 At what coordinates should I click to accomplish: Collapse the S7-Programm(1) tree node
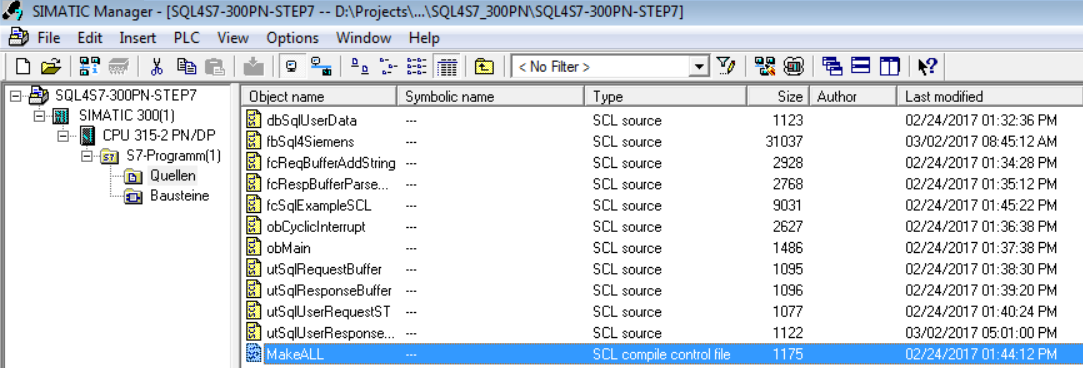(x=86, y=155)
